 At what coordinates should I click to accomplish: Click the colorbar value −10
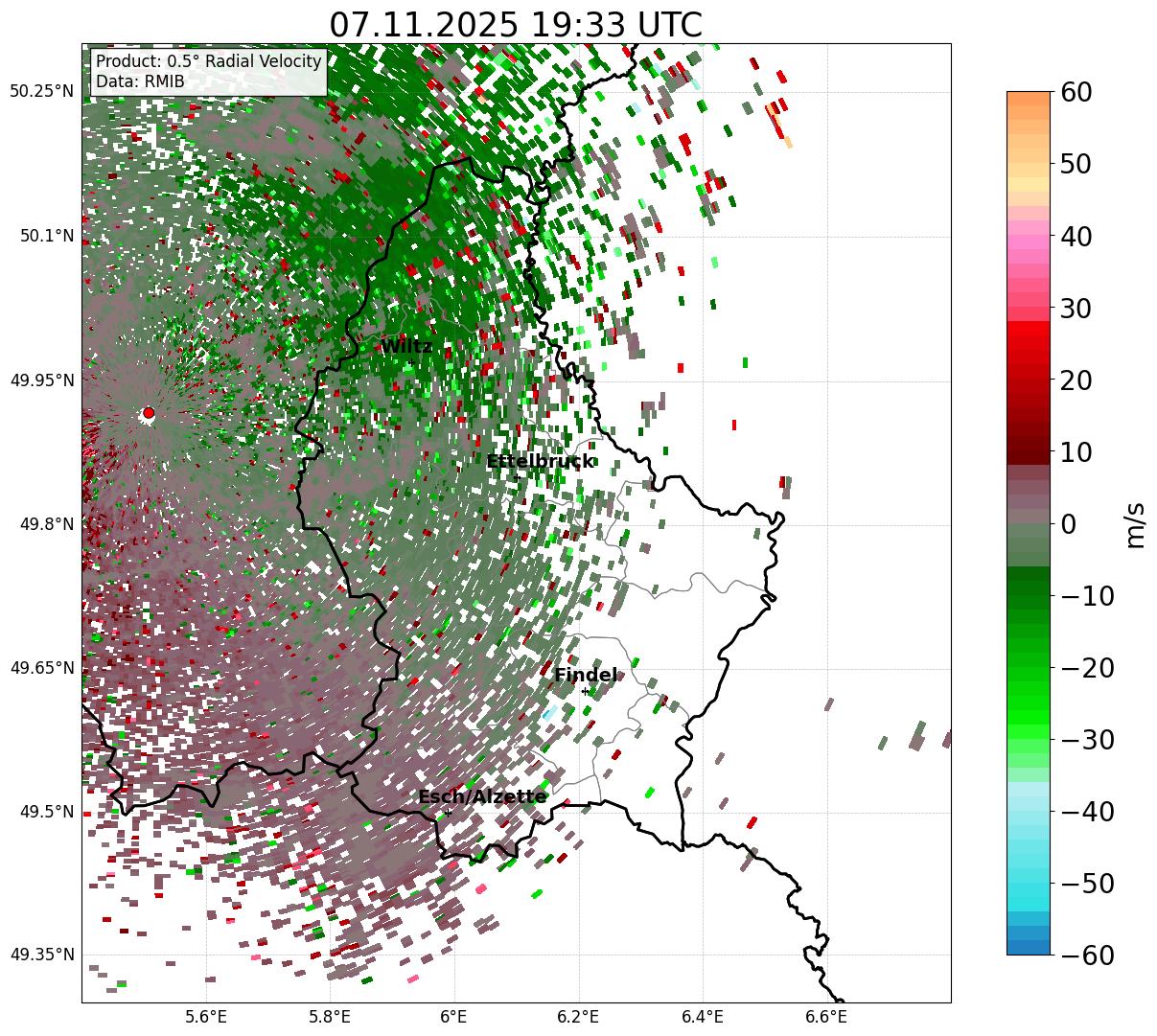tap(1086, 595)
